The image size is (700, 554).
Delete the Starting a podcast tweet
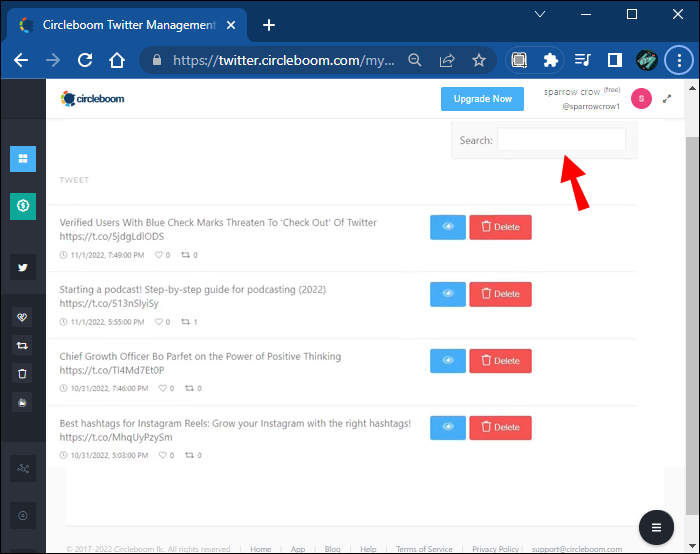tap(500, 294)
